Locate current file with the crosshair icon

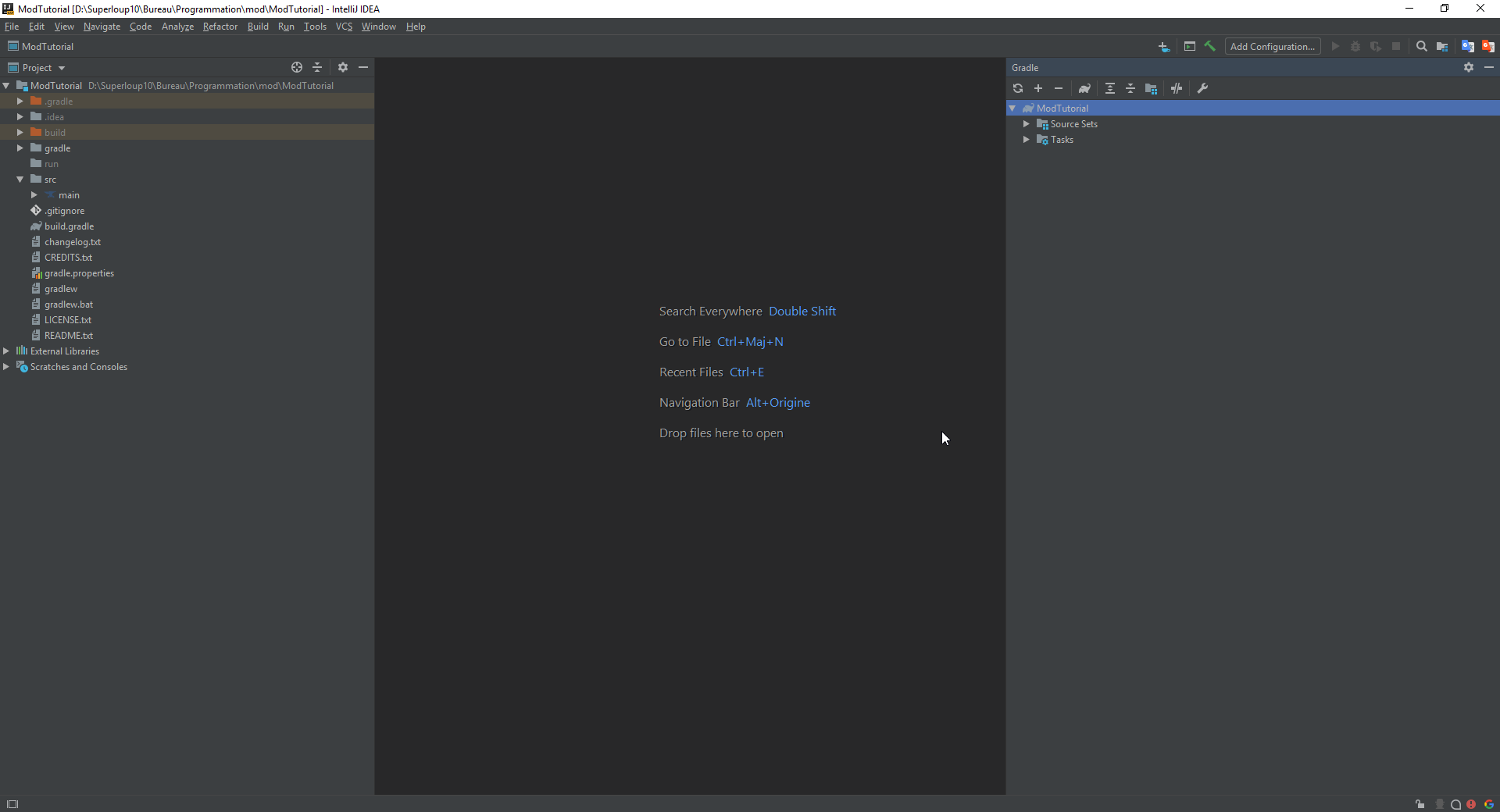tap(297, 68)
